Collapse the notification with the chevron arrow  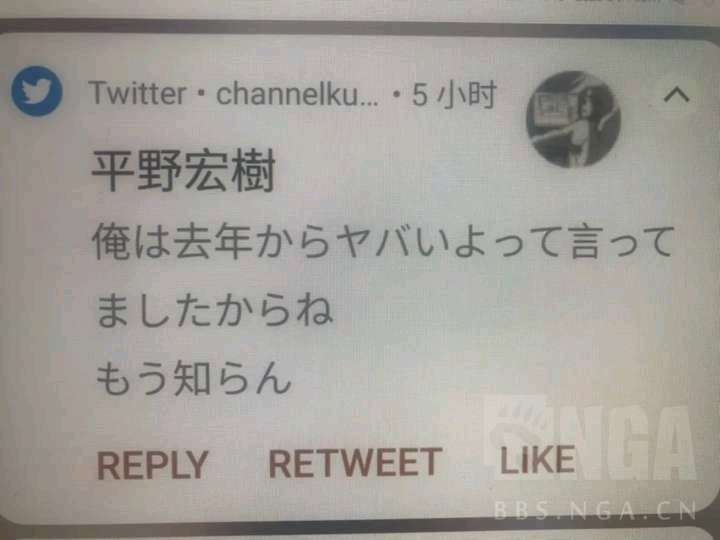(x=677, y=95)
